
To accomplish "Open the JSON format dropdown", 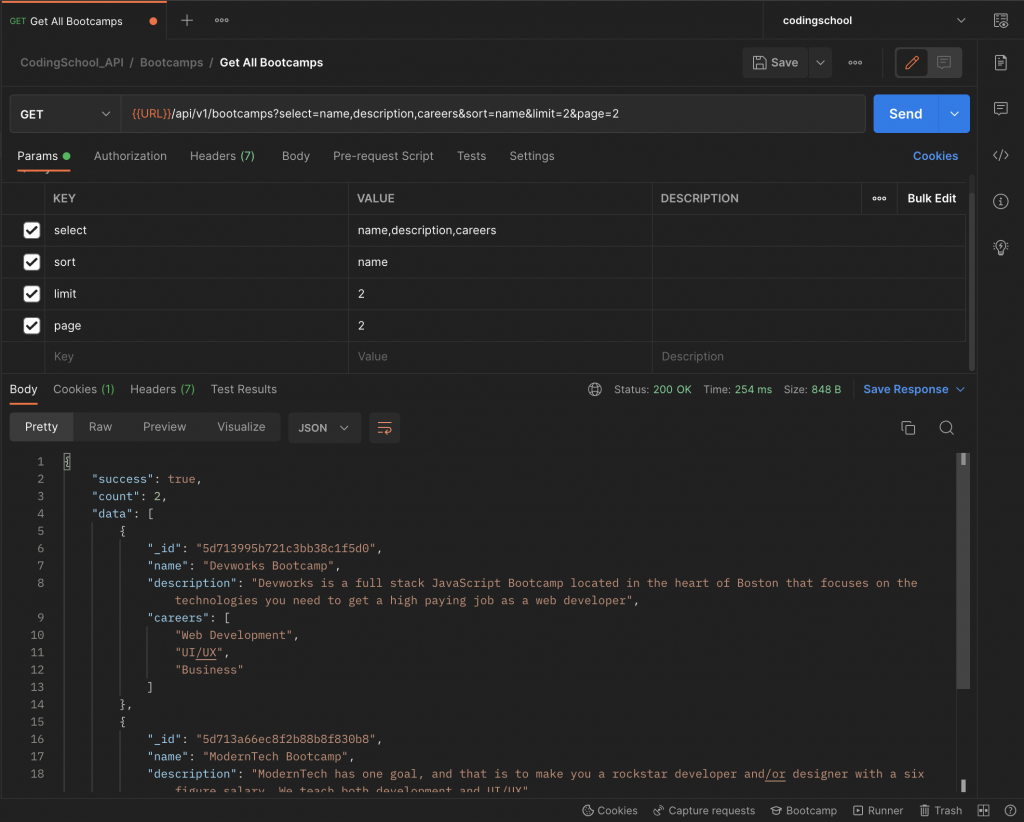I will pos(325,428).
